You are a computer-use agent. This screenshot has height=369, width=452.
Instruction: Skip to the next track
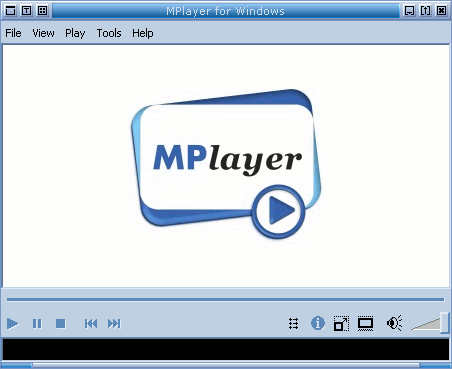(x=114, y=323)
